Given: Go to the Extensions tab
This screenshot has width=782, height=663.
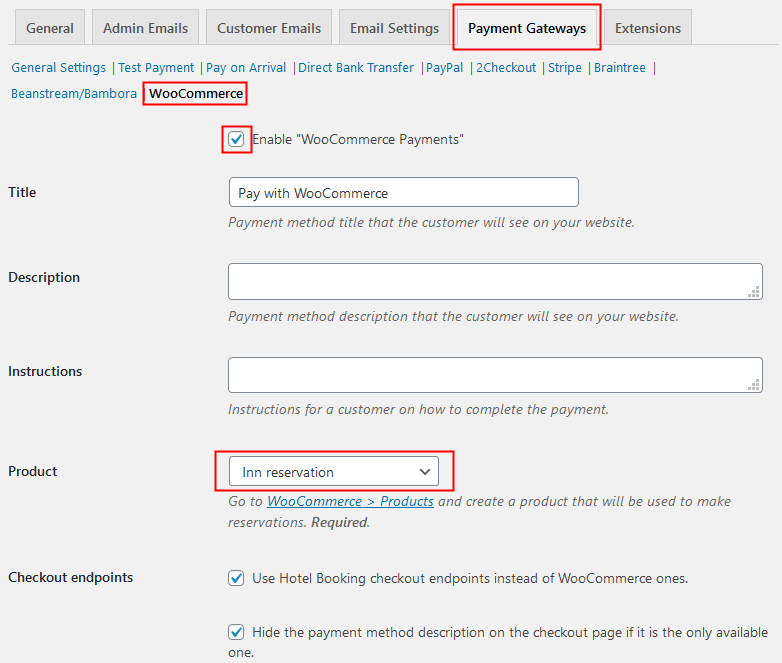Looking at the screenshot, I should pos(648,28).
